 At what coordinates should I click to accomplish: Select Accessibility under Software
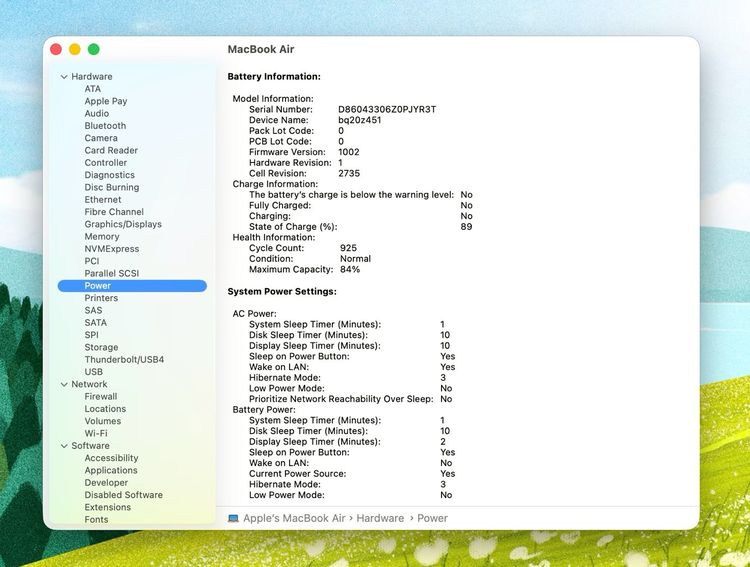tap(111, 458)
